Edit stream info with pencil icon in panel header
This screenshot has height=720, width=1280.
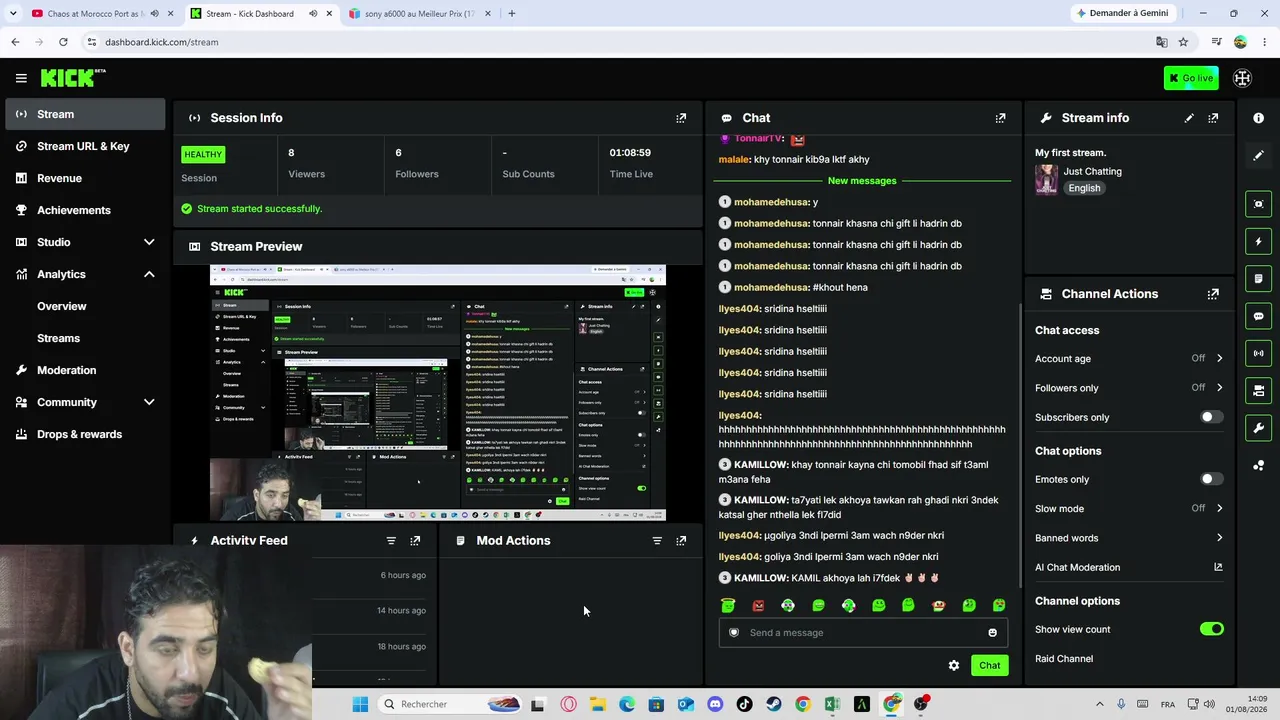pos(1189,118)
